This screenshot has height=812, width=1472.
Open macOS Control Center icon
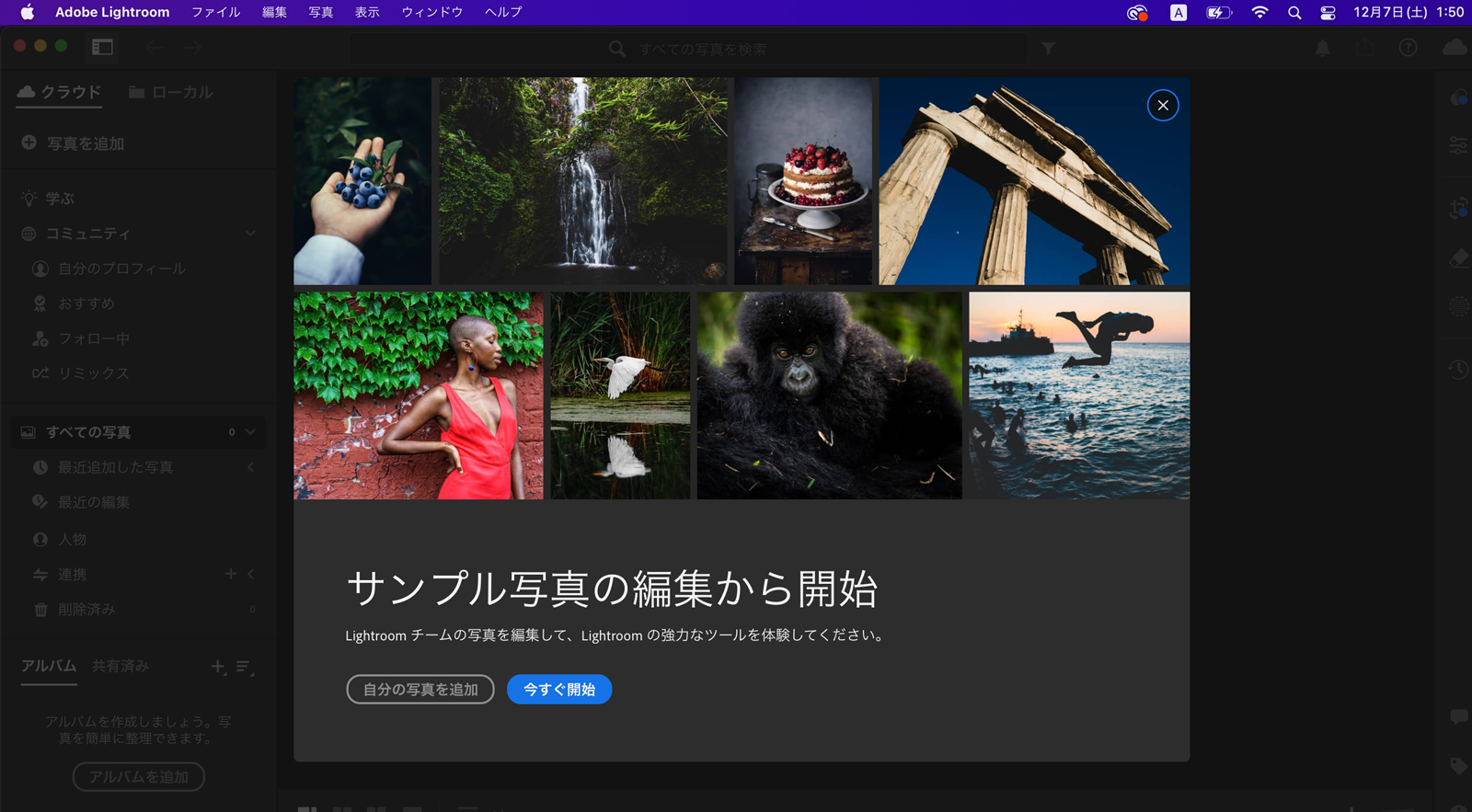tap(1328, 13)
